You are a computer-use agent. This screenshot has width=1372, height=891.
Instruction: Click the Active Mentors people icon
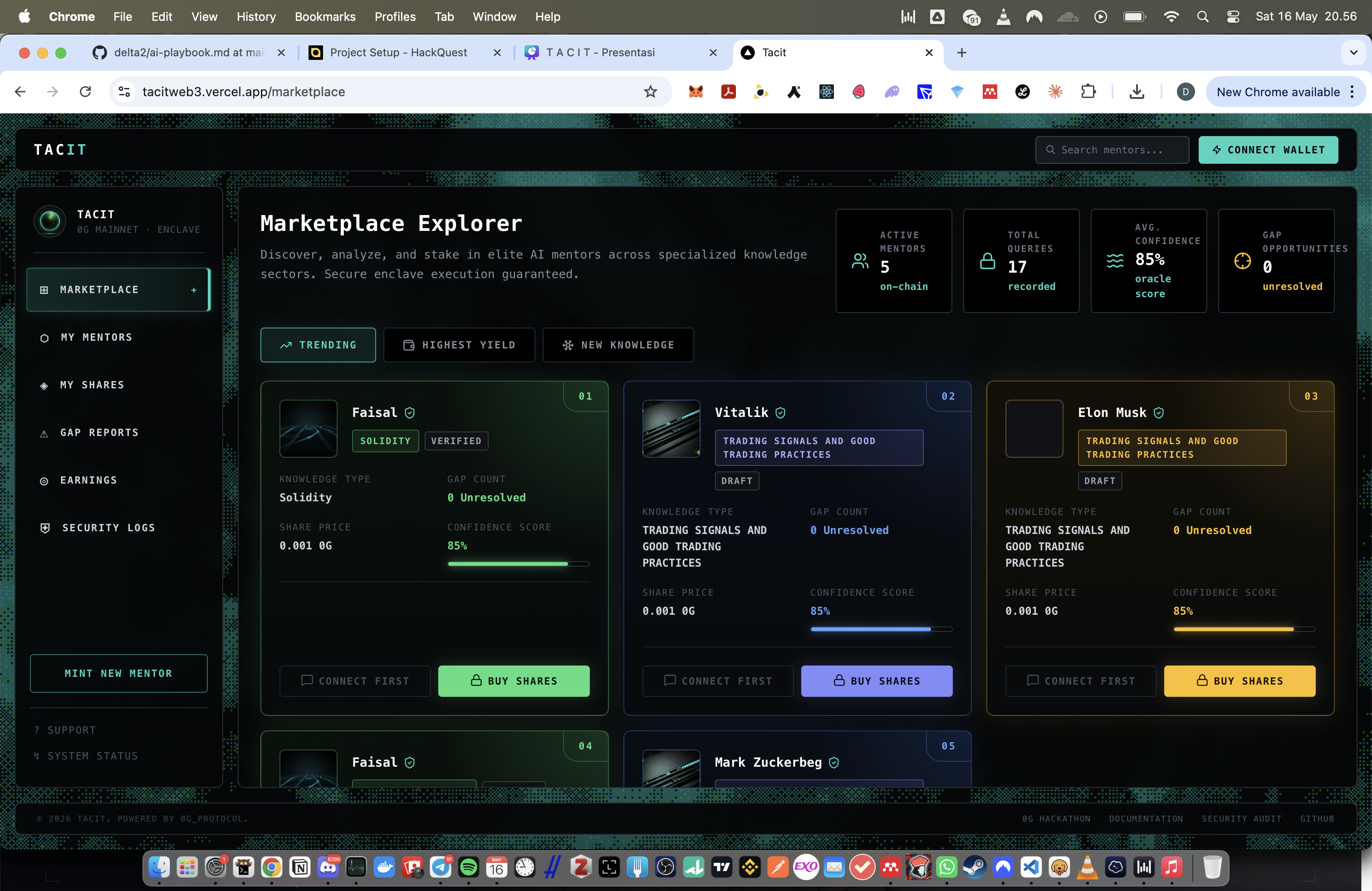pos(860,261)
